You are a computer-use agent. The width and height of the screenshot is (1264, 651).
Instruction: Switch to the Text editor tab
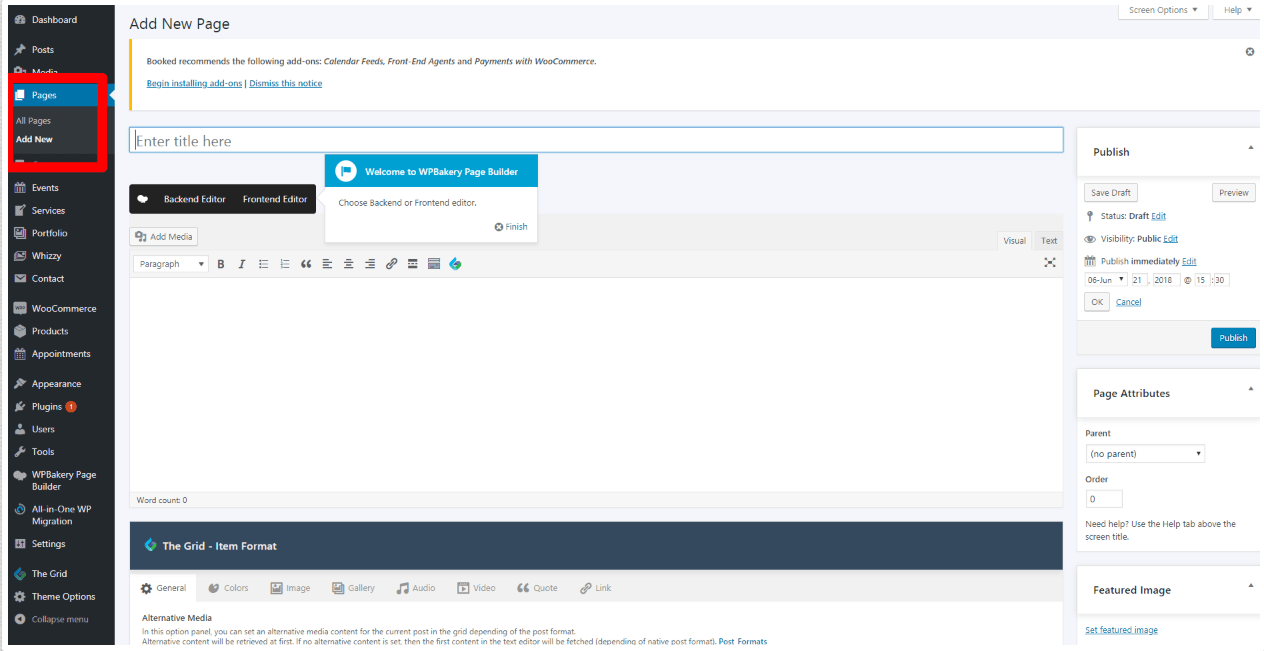point(1048,241)
